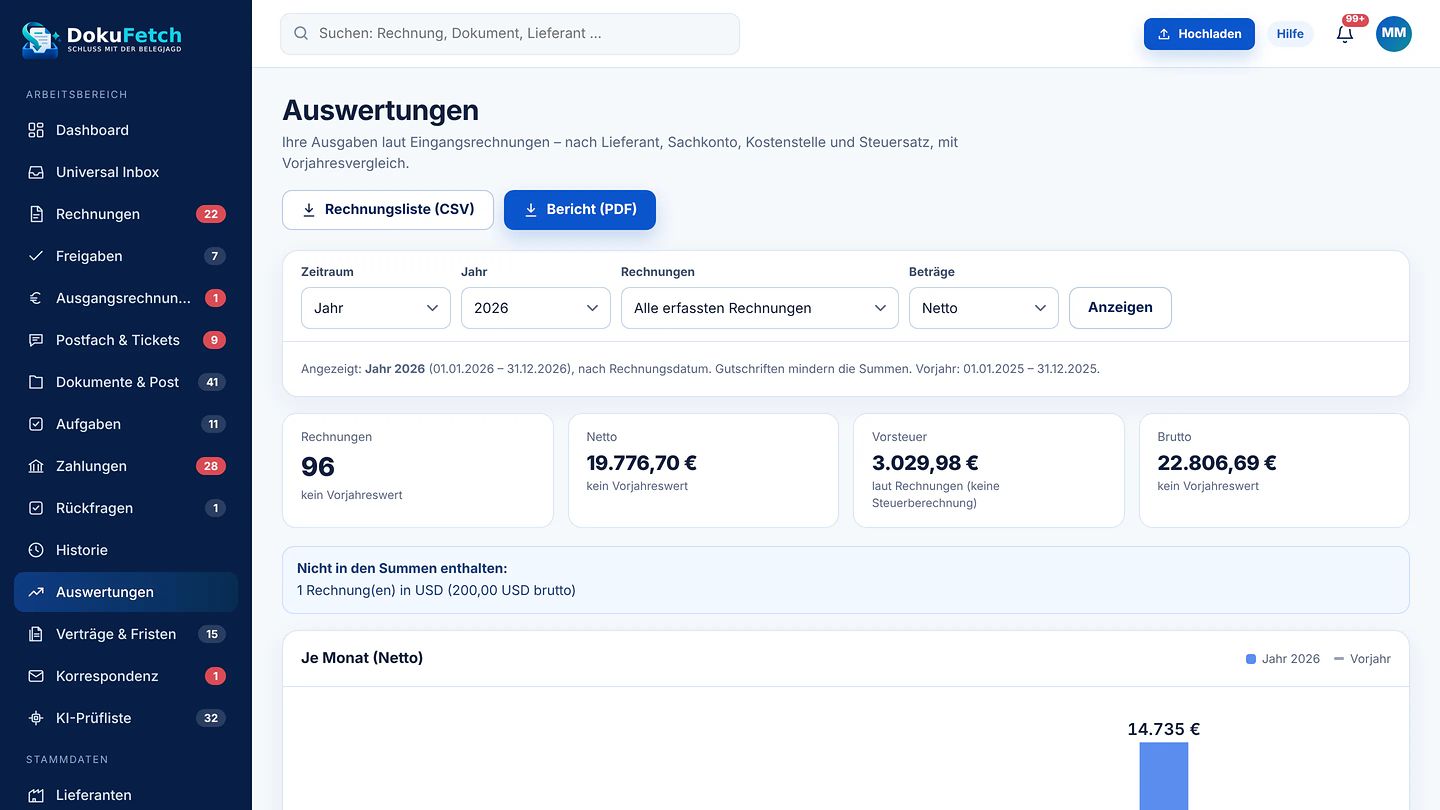Image resolution: width=1440 pixels, height=810 pixels.
Task: Open the MM user avatar menu
Action: coord(1394,34)
